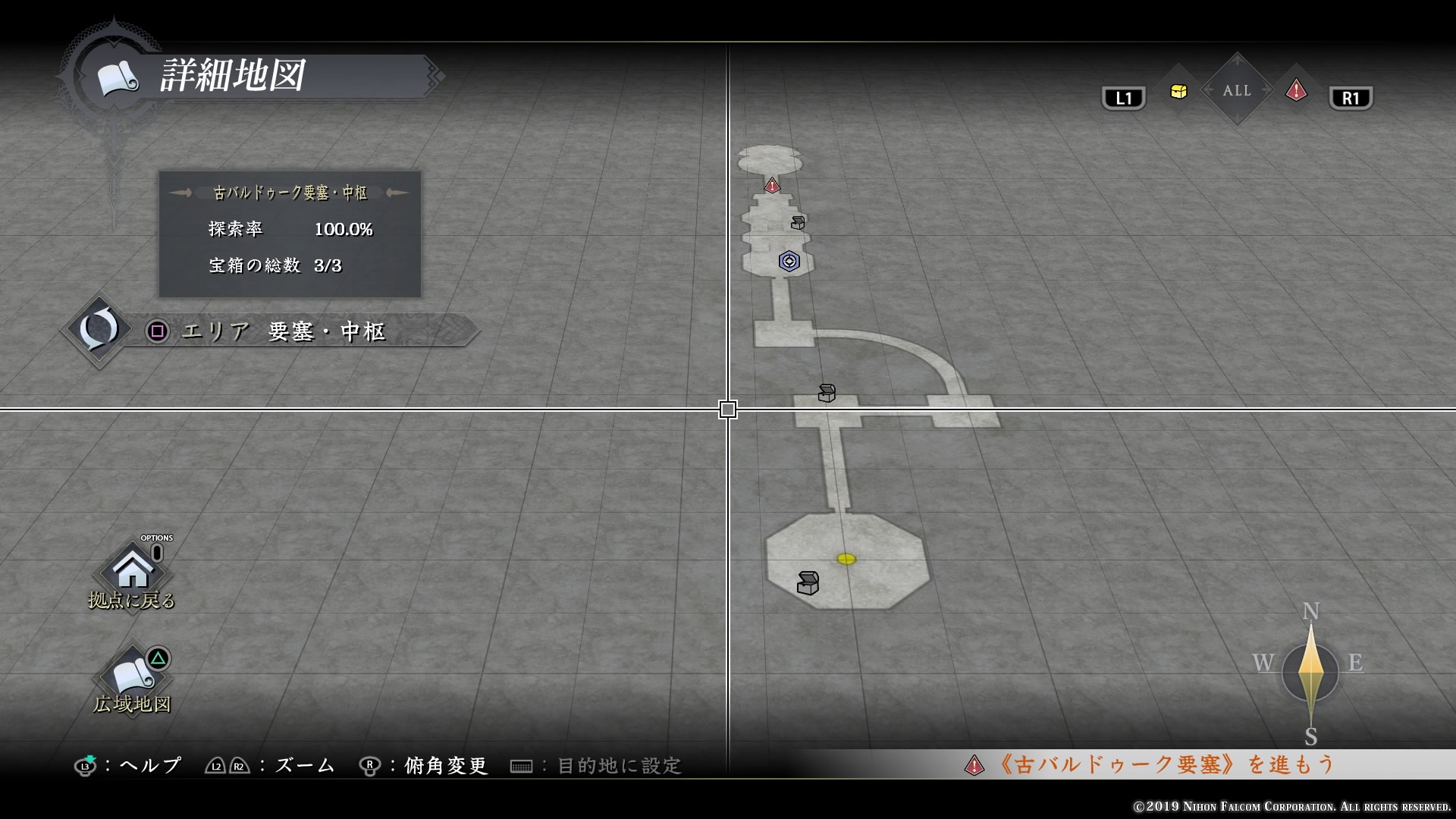
Task: Click the 俯角変更 angle change hint
Action: (x=445, y=765)
